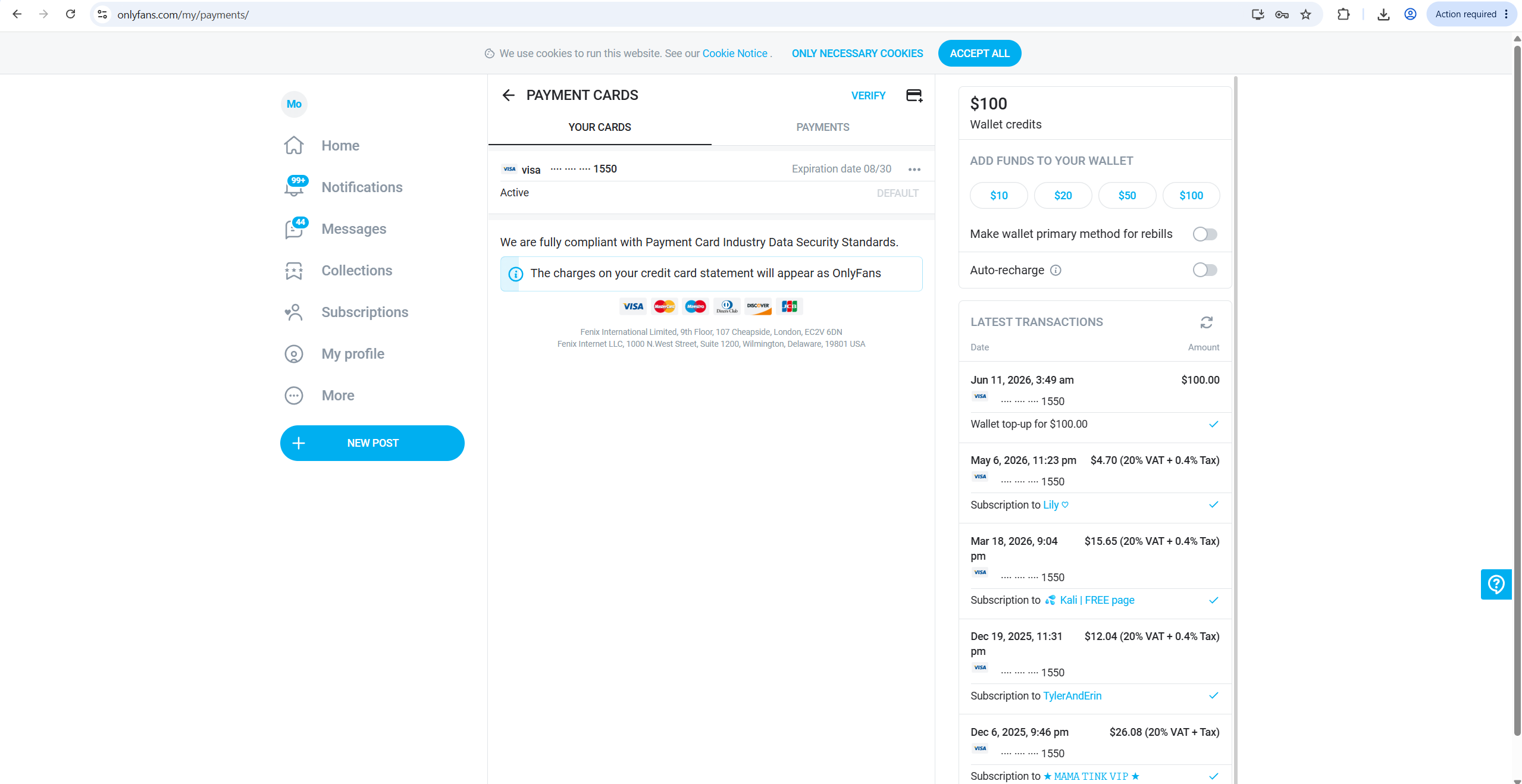Go to Home in the sidebar
The width and height of the screenshot is (1522, 784).
point(322,146)
